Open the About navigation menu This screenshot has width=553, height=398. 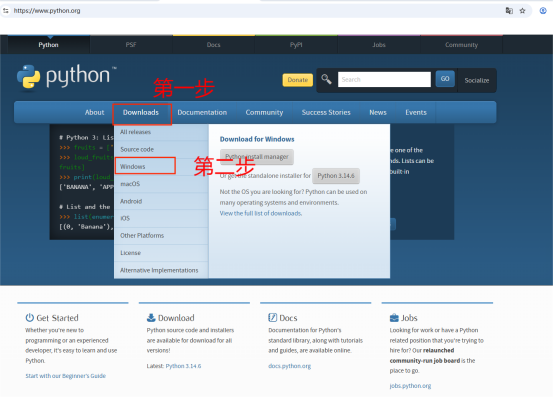[95, 112]
